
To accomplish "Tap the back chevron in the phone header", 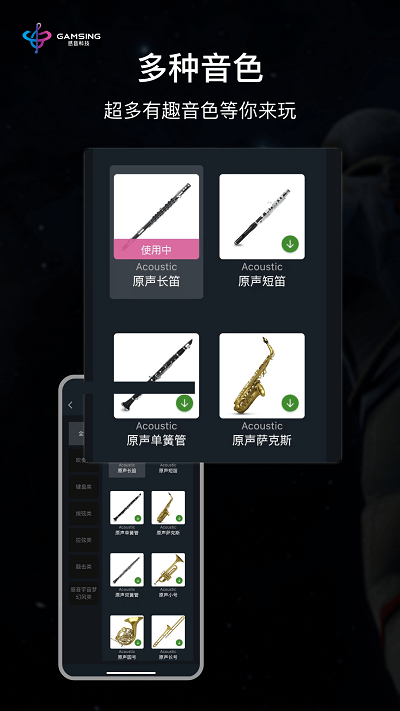I will pos(70,405).
